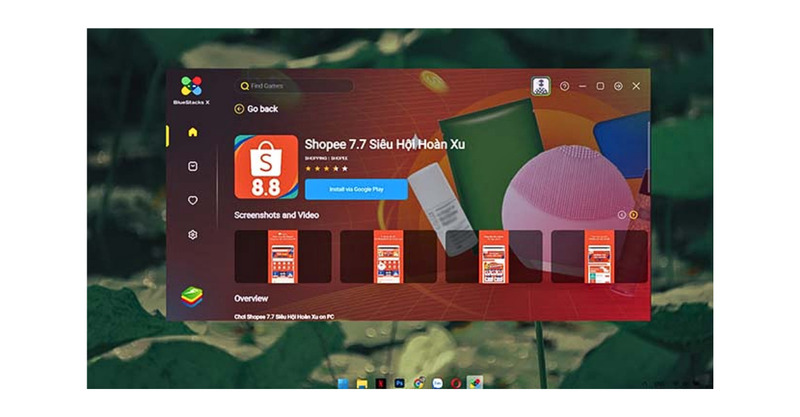Go back to previous page

(257, 109)
